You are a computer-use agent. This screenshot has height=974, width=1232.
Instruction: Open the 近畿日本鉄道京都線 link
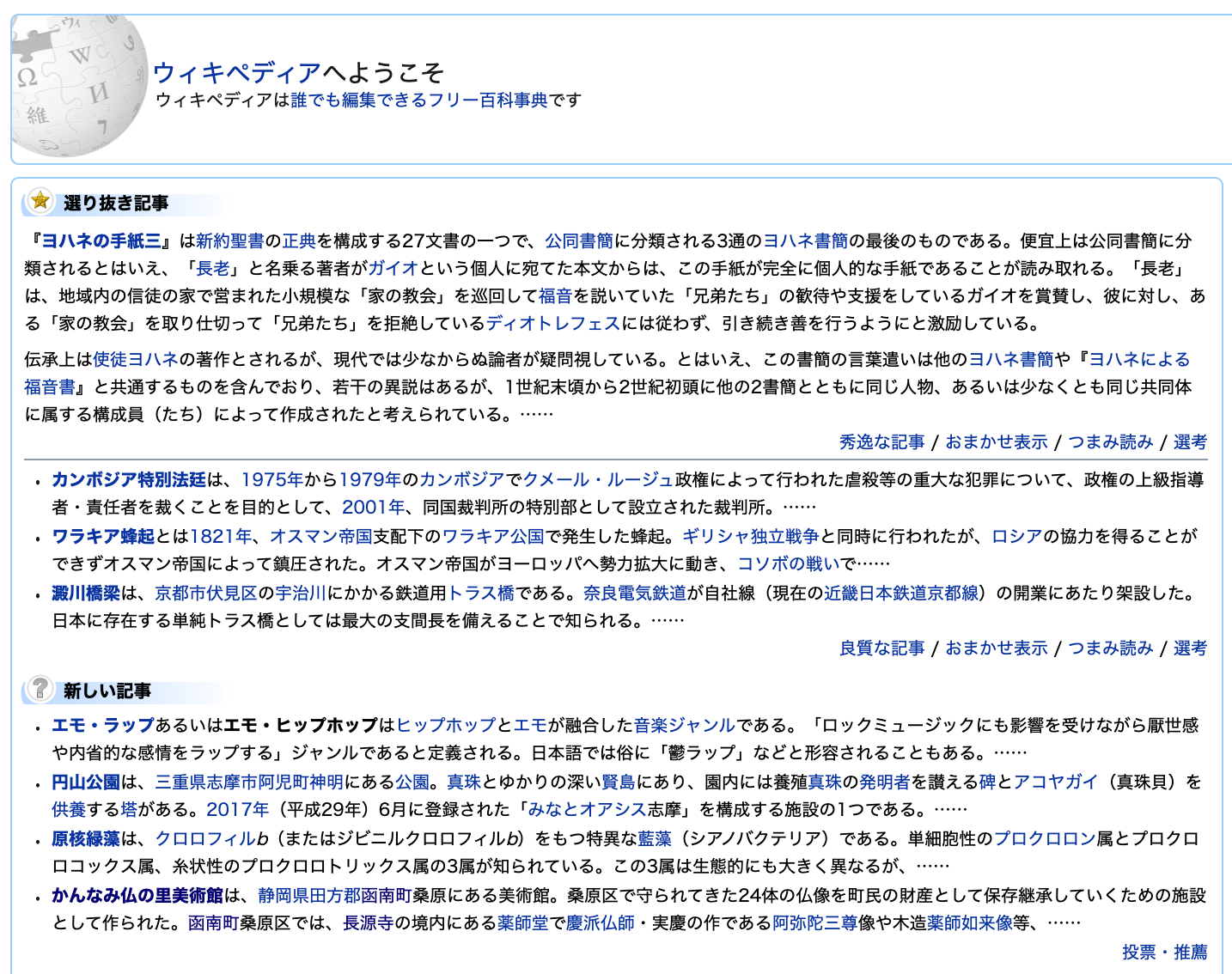(x=901, y=594)
